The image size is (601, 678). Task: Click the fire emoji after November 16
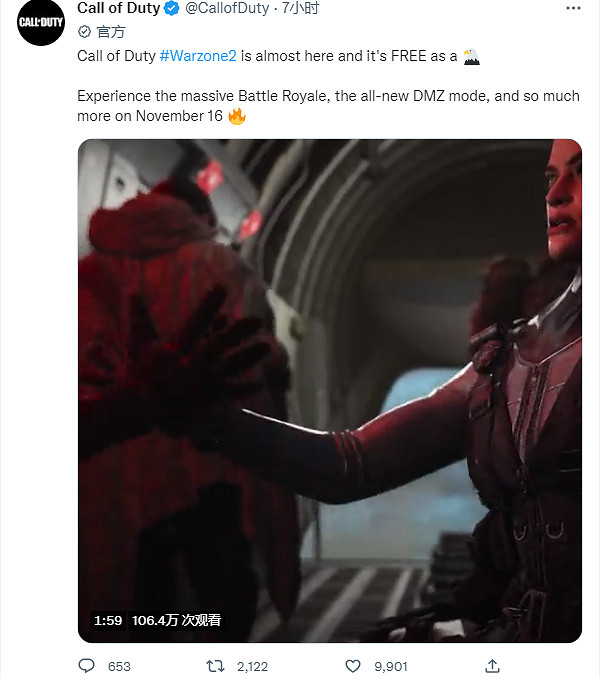point(237,116)
